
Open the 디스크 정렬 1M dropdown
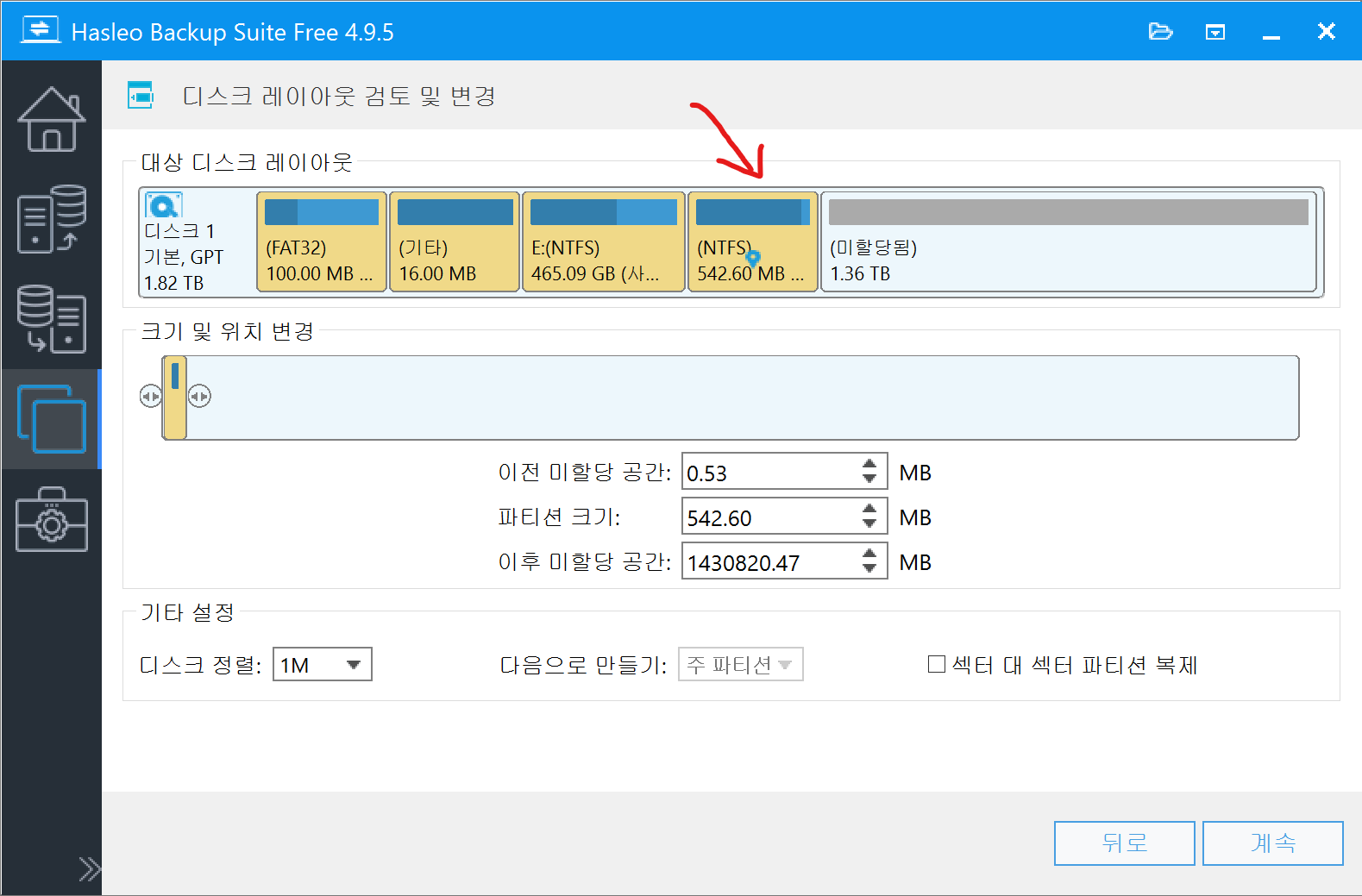pyautogui.click(x=323, y=664)
